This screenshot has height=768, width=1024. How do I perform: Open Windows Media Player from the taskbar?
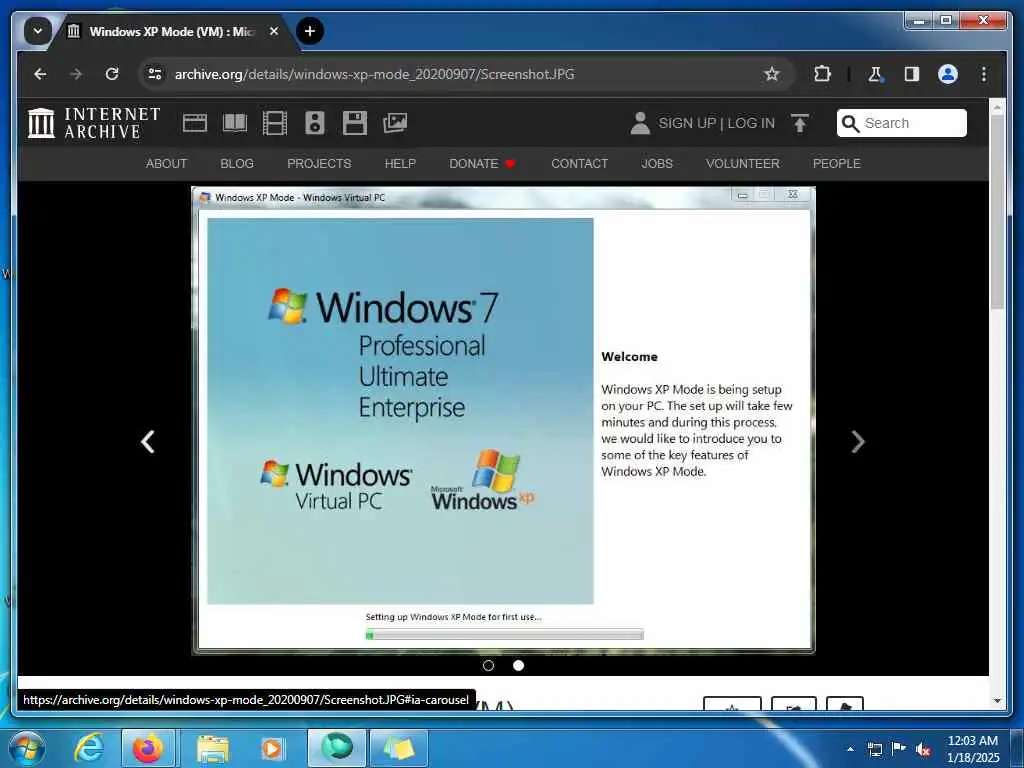[272, 749]
